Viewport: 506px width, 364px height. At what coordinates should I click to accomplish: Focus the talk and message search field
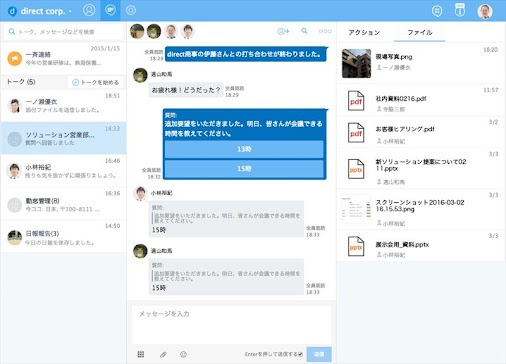tap(63, 32)
